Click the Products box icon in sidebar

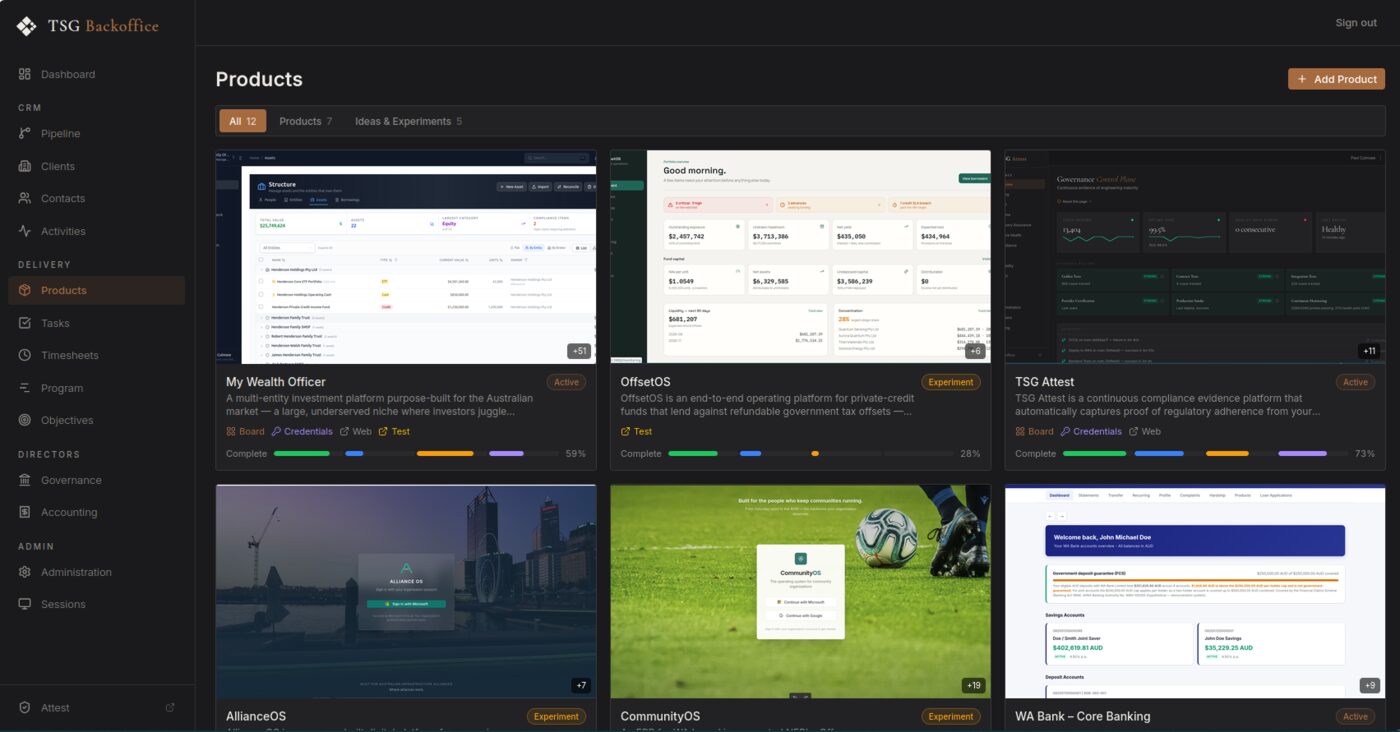[x=25, y=290]
